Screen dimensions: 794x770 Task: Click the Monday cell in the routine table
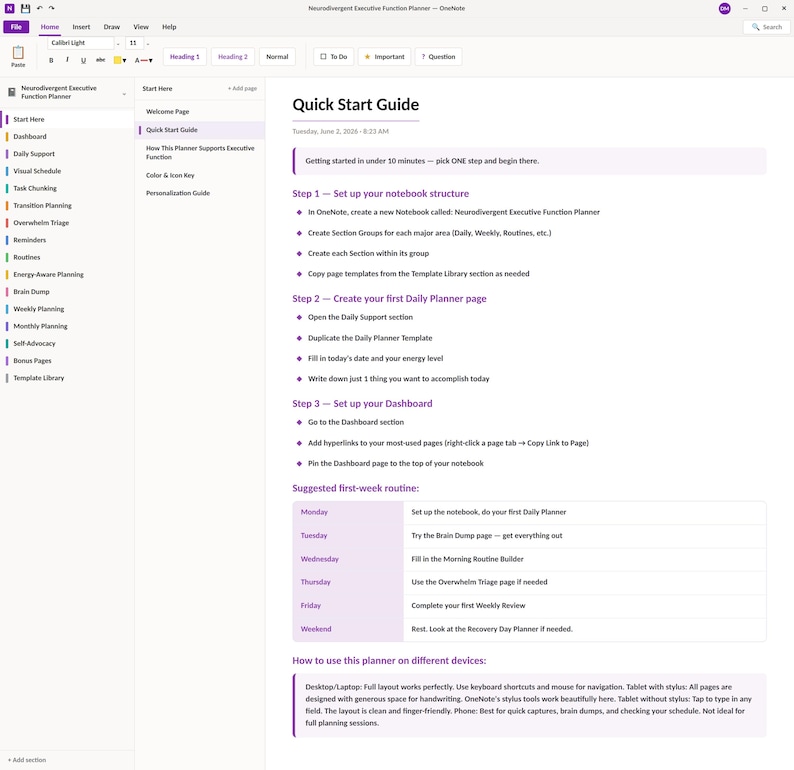tap(348, 512)
